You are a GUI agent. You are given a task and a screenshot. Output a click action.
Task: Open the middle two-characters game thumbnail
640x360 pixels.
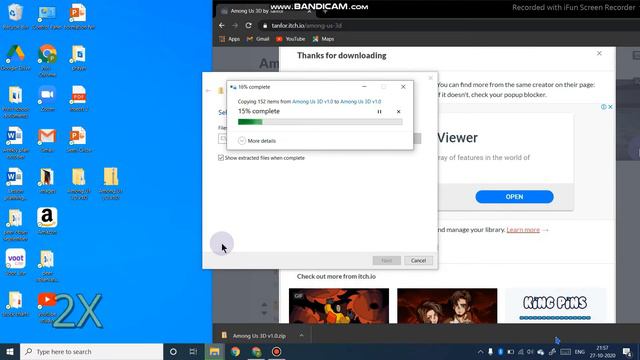click(447, 306)
